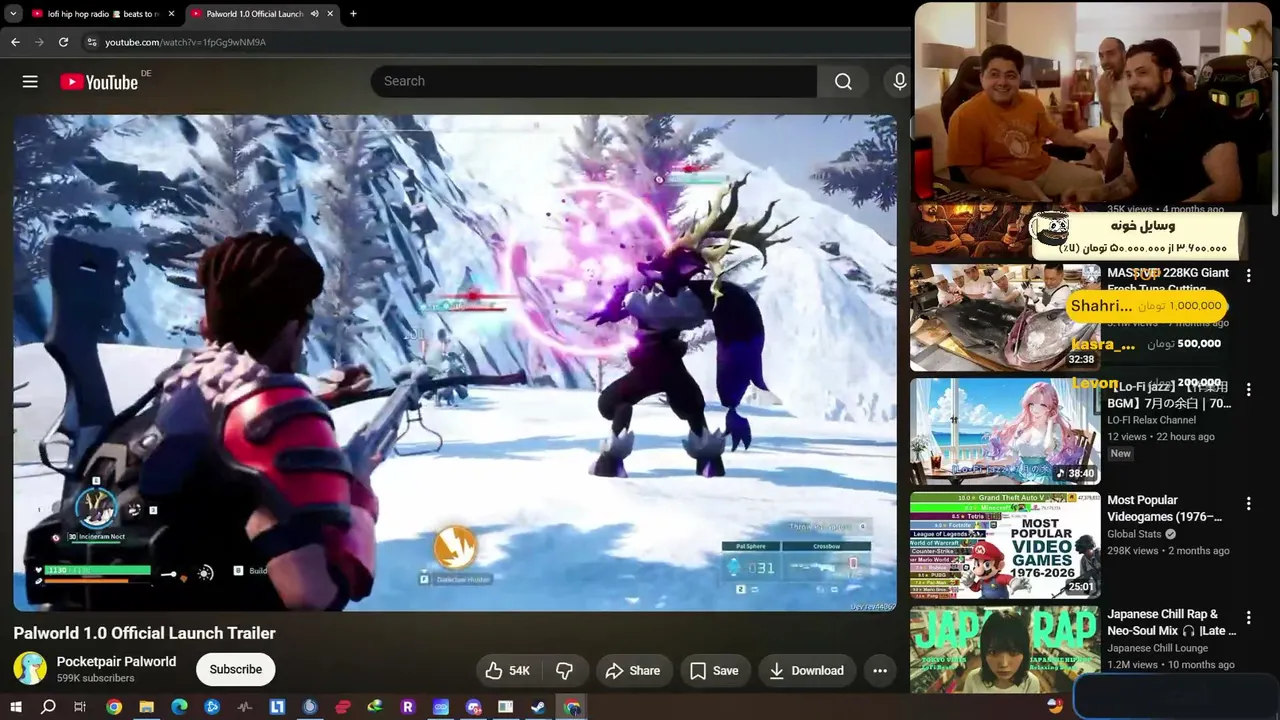This screenshot has height=720, width=1280.
Task: Click the 'New' badge on Lo-Fi jazz video
Action: pyautogui.click(x=1120, y=454)
